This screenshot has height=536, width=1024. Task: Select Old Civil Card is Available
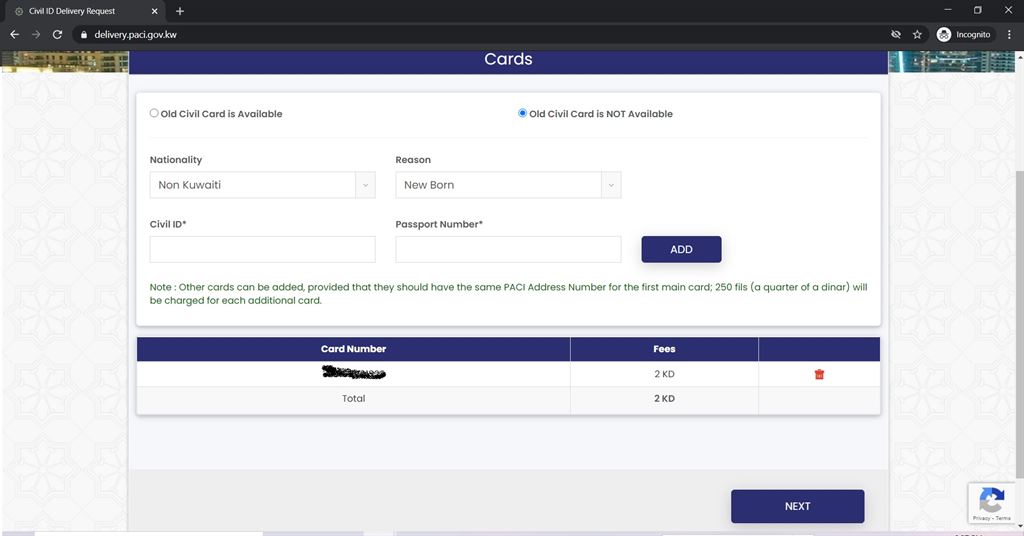pos(154,113)
